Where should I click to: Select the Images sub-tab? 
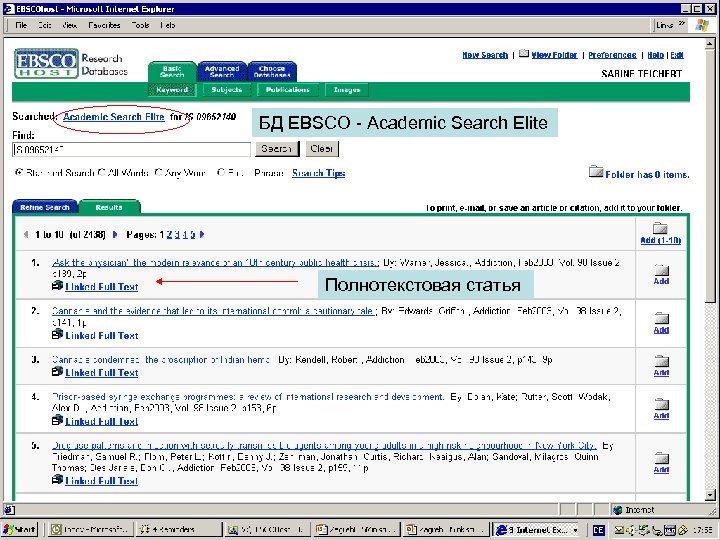[347, 90]
